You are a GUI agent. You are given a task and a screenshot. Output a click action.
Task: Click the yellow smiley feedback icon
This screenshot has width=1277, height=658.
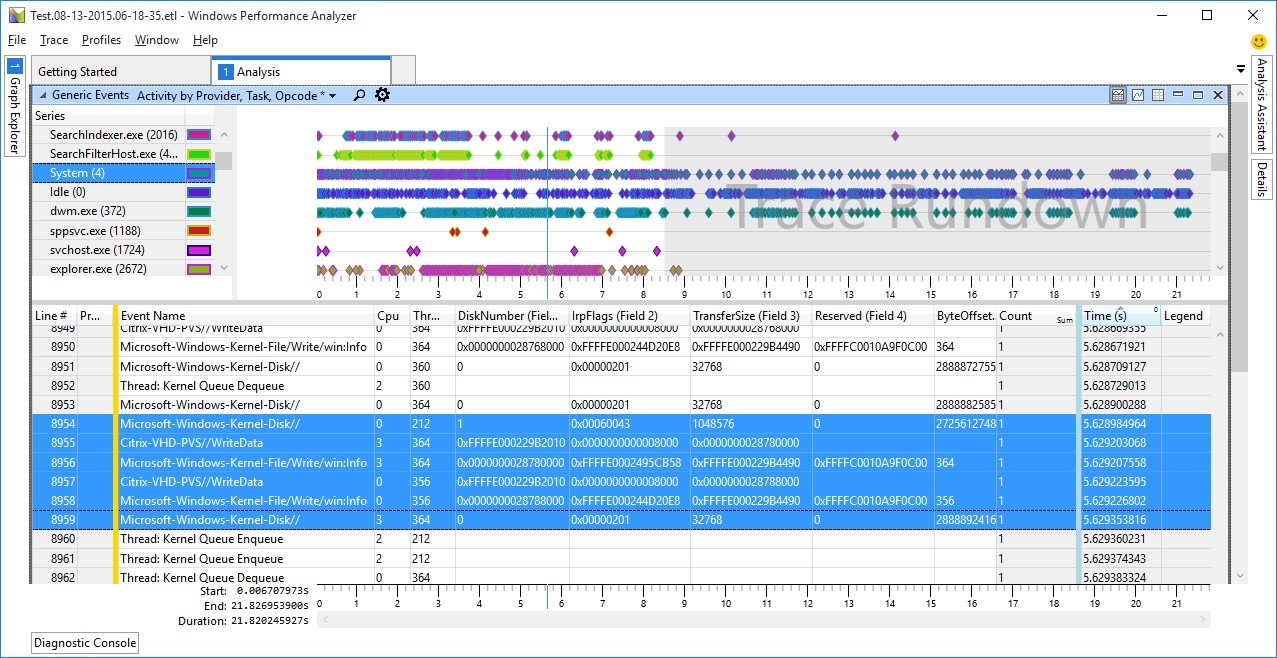coord(1259,42)
